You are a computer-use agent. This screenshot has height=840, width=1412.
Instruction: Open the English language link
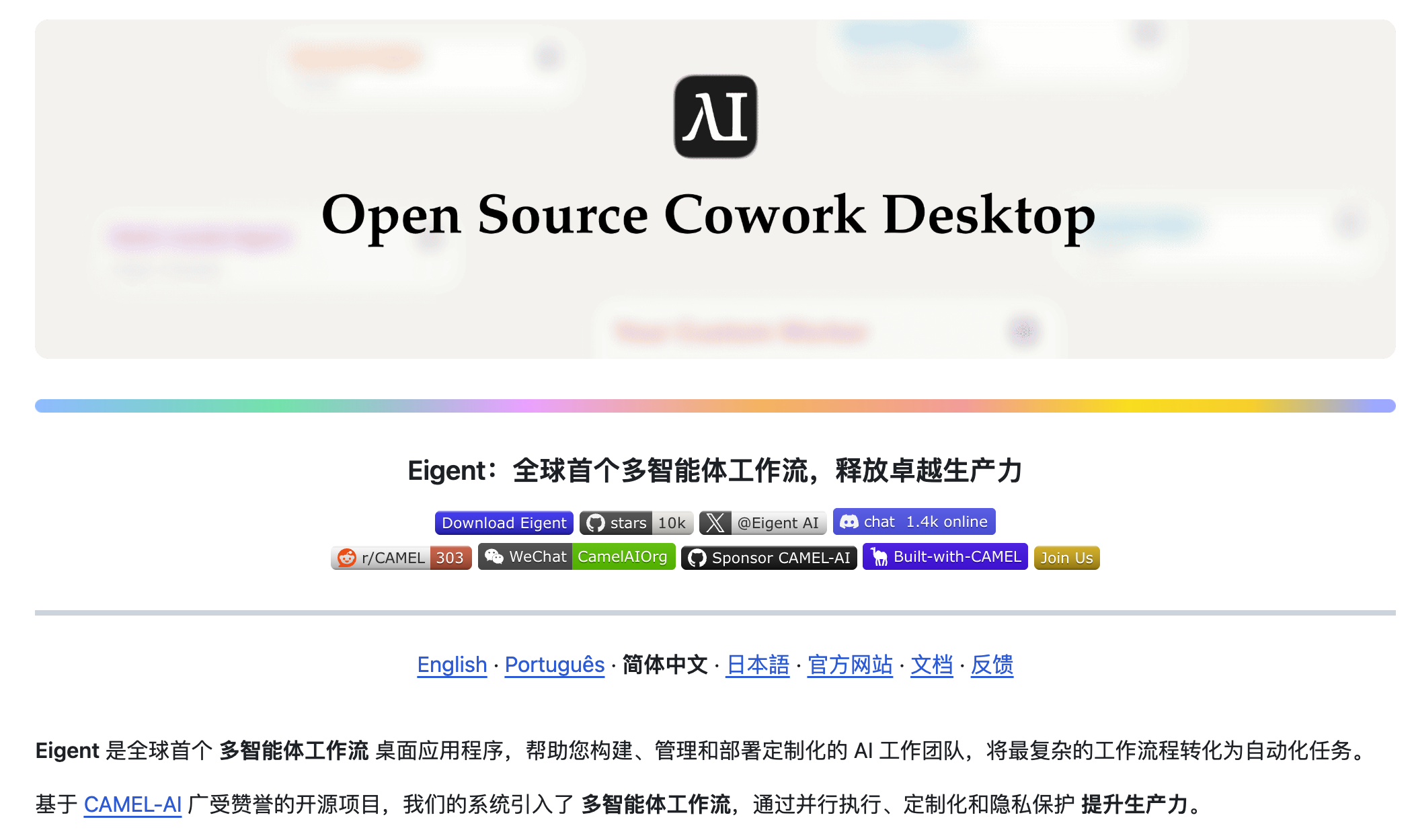click(452, 665)
